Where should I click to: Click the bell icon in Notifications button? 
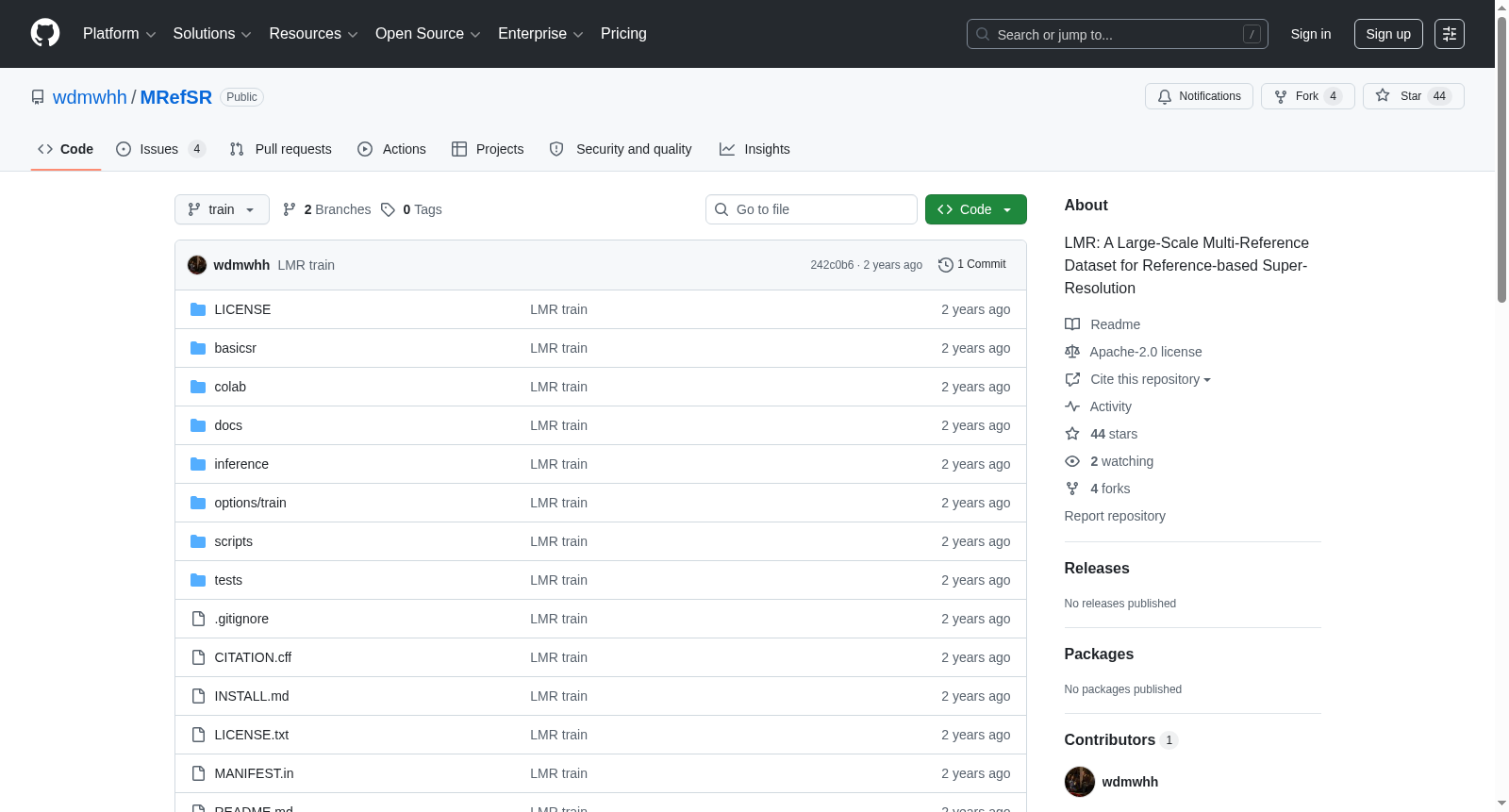click(x=1165, y=96)
